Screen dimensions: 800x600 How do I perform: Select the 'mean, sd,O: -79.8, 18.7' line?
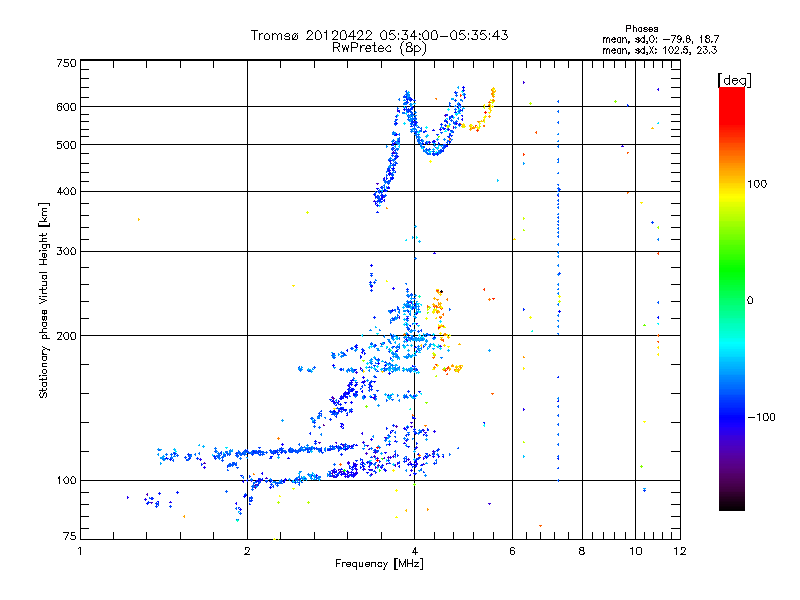(661, 39)
